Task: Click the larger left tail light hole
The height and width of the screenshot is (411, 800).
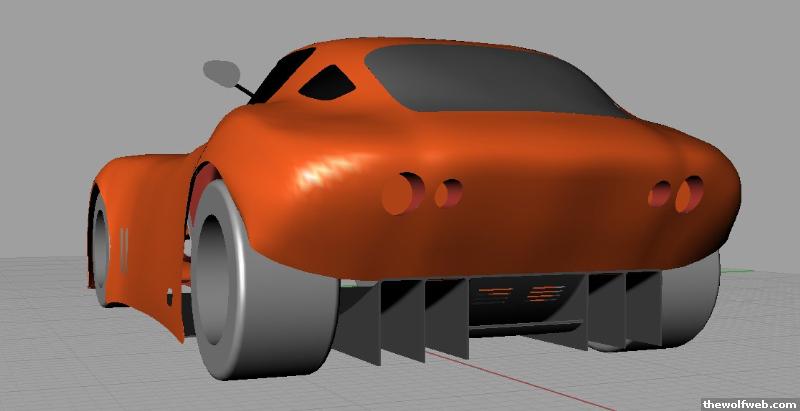Action: pyautogui.click(x=404, y=192)
